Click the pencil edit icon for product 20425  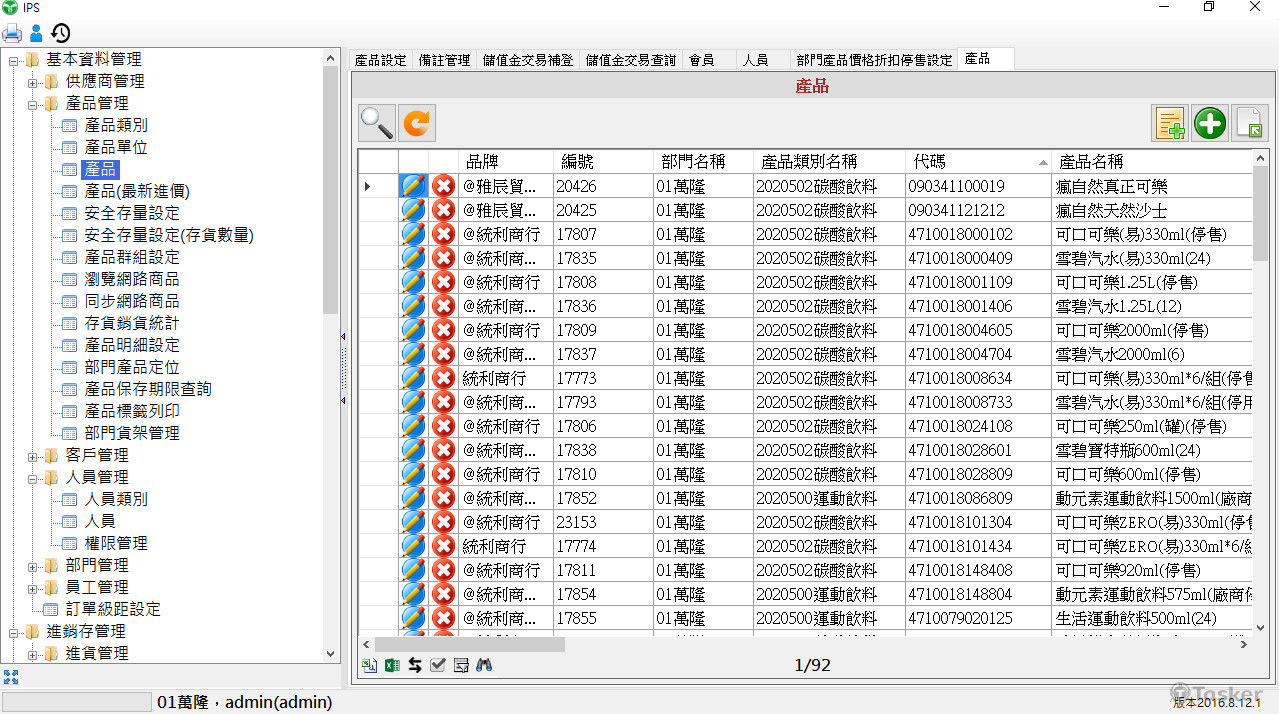(413, 210)
